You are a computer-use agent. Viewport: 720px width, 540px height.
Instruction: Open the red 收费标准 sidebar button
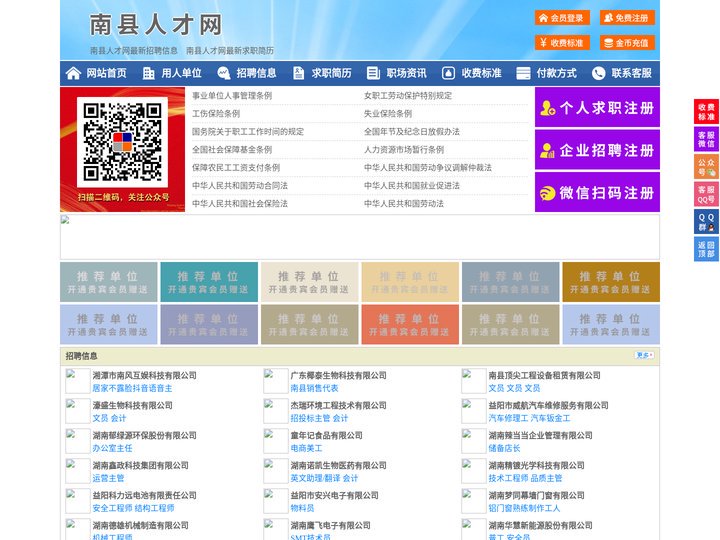tap(706, 112)
